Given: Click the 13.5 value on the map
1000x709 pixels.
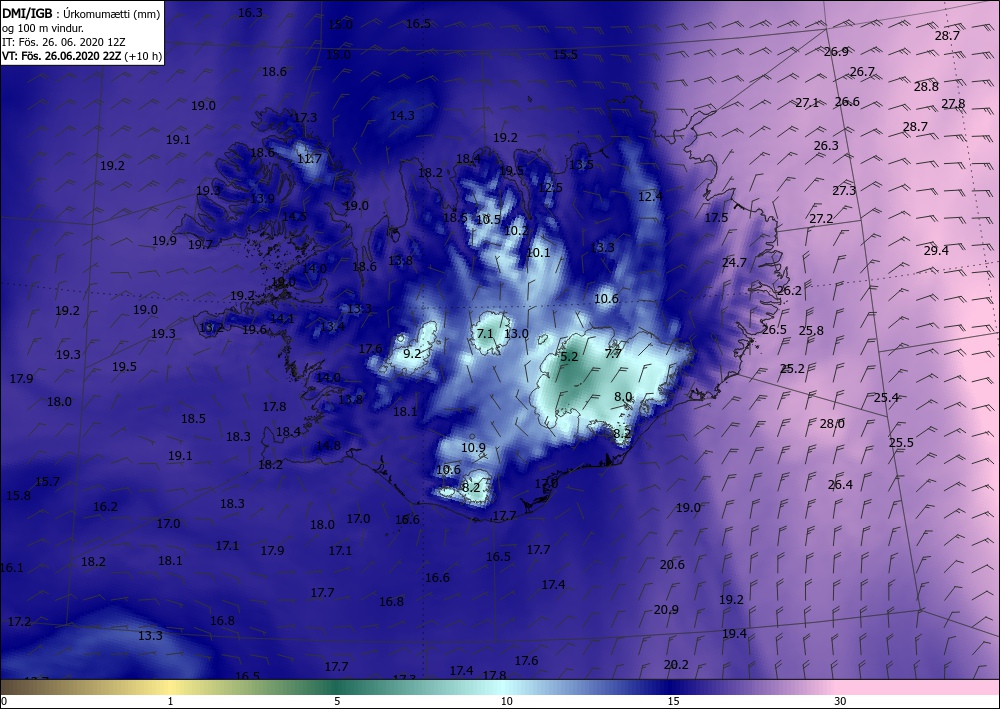Looking at the screenshot, I should tap(581, 164).
